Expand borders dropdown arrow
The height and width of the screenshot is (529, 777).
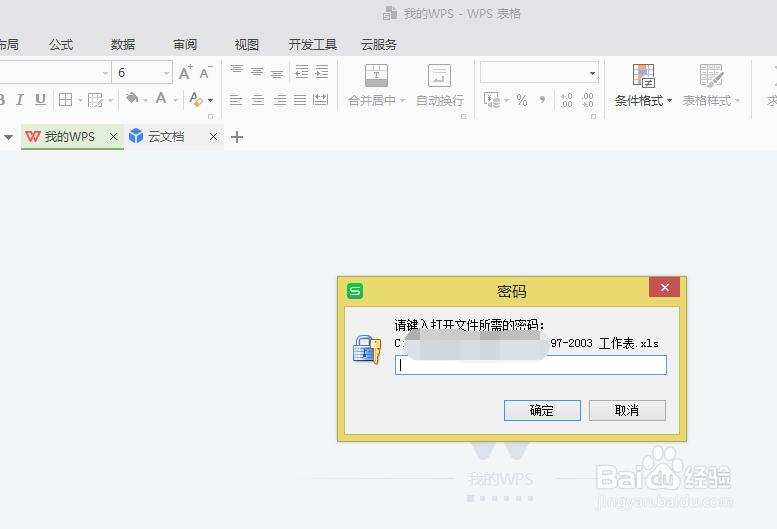(80, 101)
